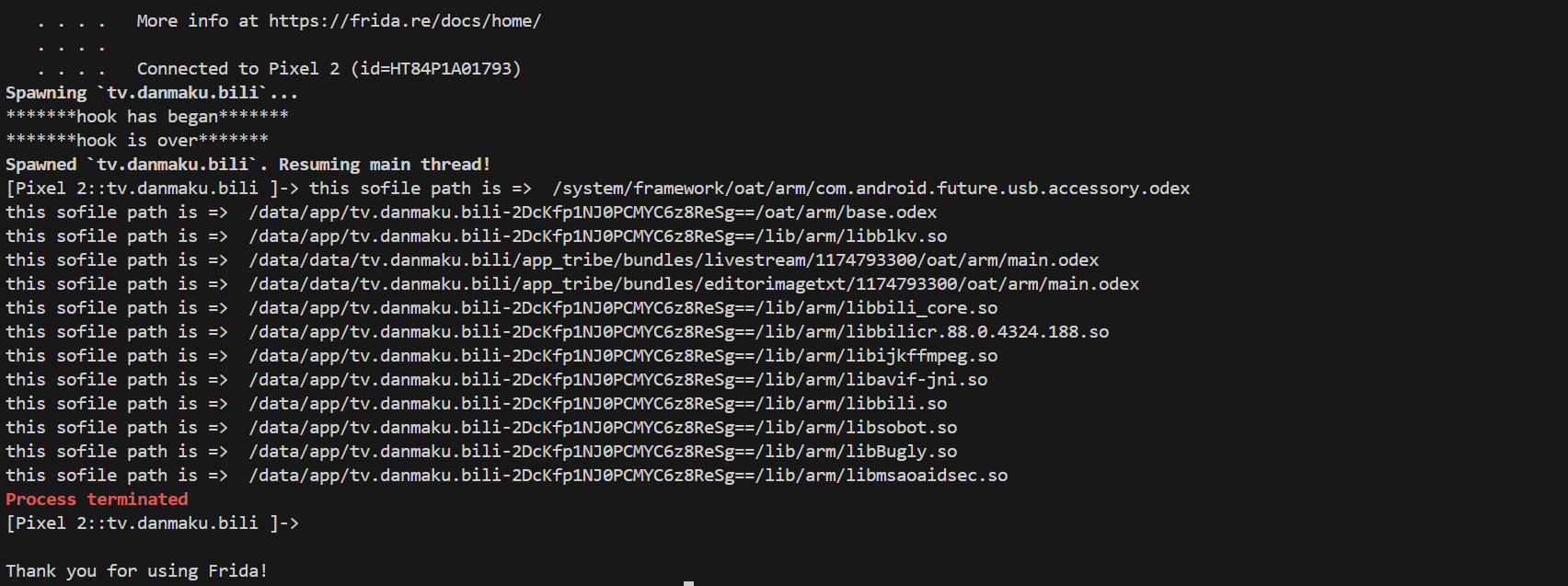Select the libavif-jni.so path line
The height and width of the screenshot is (586, 1568).
click(x=497, y=380)
